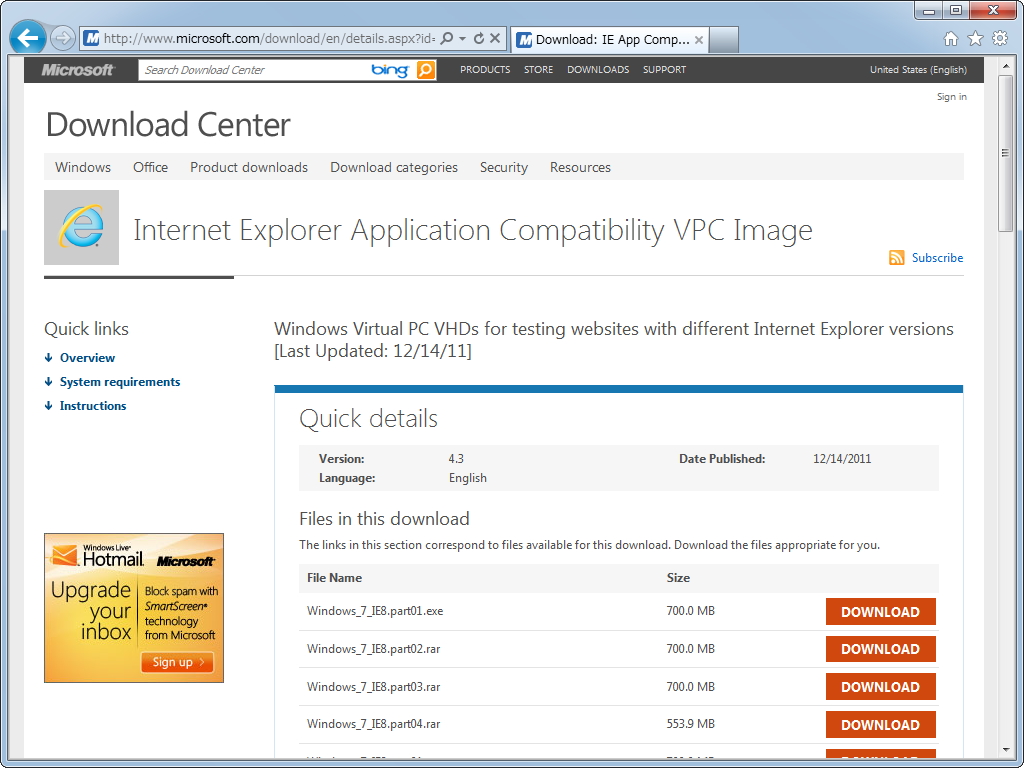Image resolution: width=1024 pixels, height=768 pixels.
Task: Select the Security navigation item
Action: tap(503, 167)
